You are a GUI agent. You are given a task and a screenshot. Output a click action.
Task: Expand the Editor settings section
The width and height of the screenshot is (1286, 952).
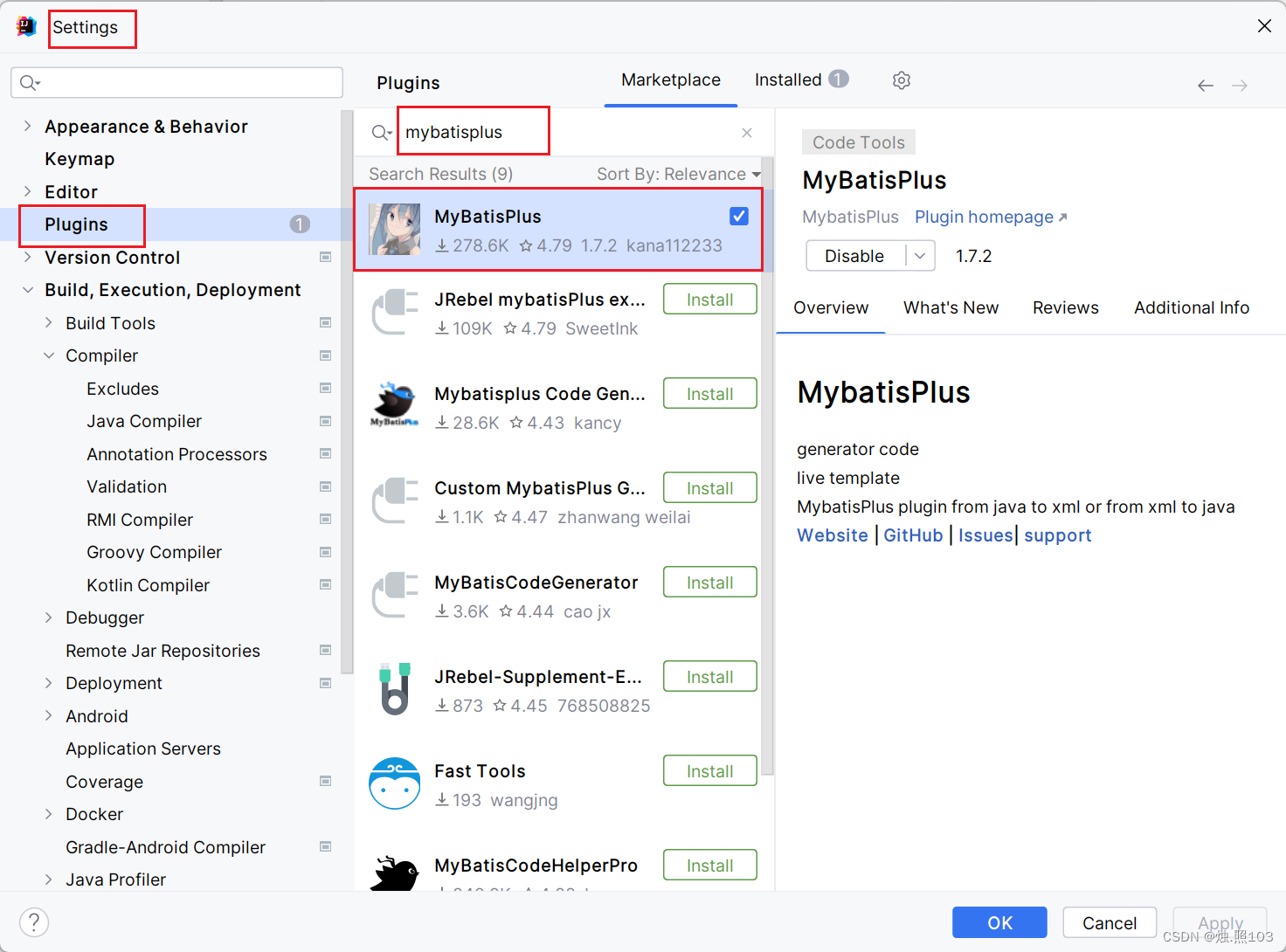27,191
